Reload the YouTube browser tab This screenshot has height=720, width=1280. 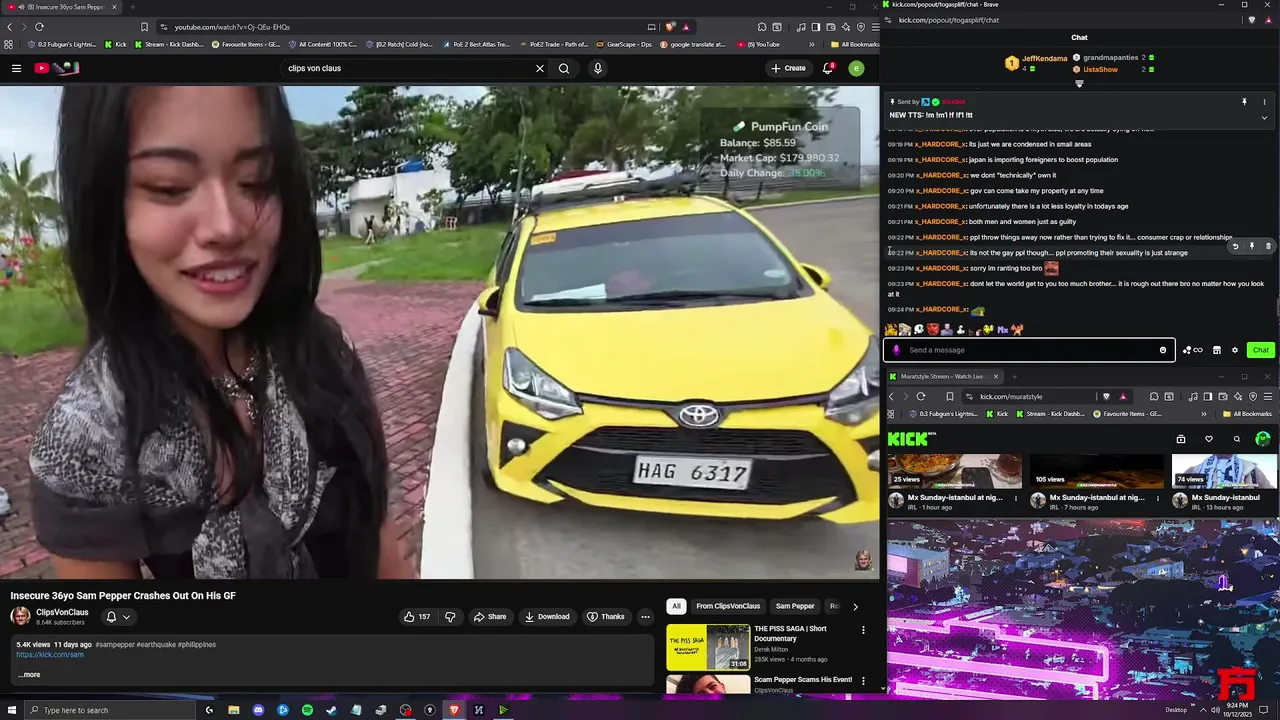(x=39, y=27)
